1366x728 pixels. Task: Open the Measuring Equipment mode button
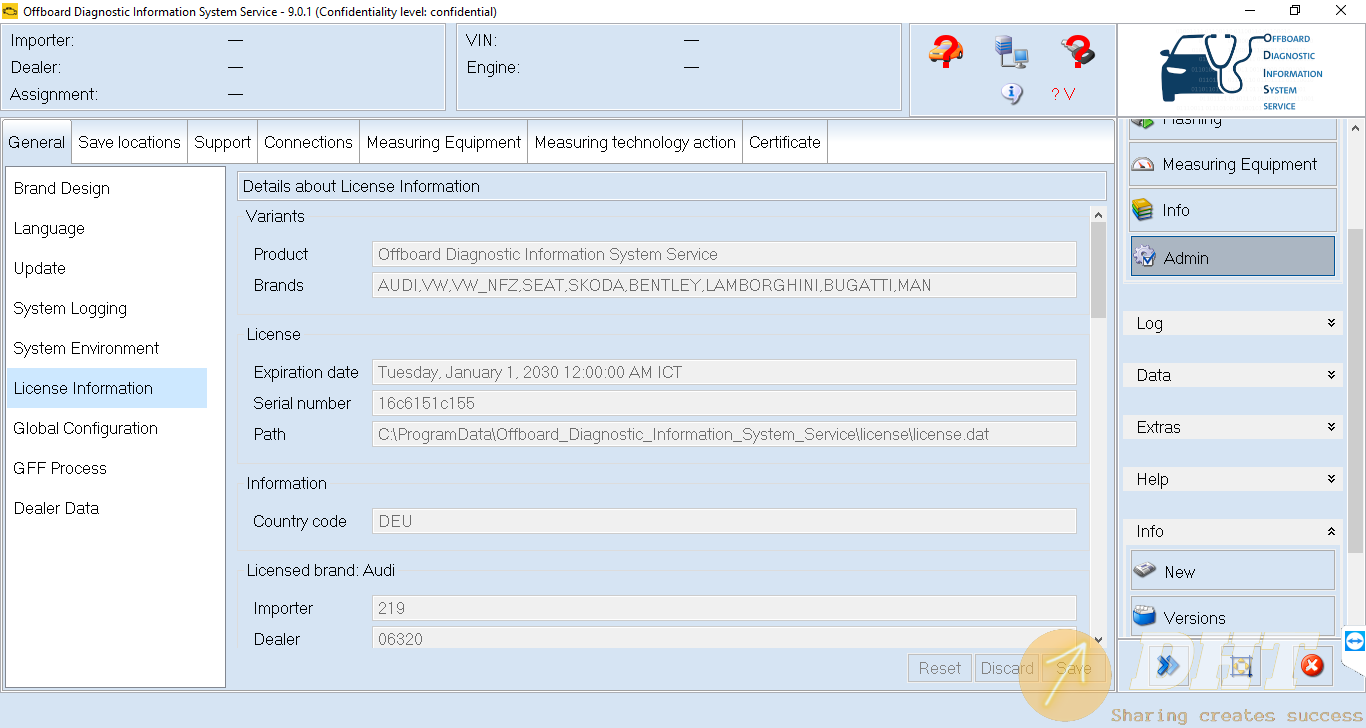pos(1233,164)
